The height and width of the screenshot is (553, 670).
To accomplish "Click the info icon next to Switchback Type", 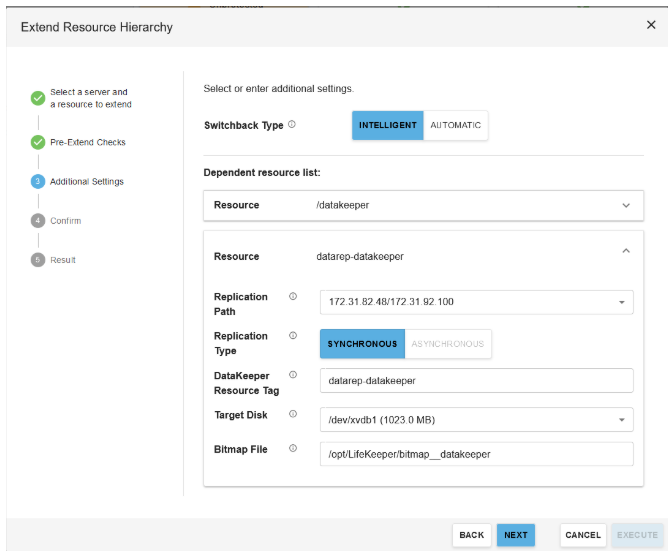I will [292, 125].
